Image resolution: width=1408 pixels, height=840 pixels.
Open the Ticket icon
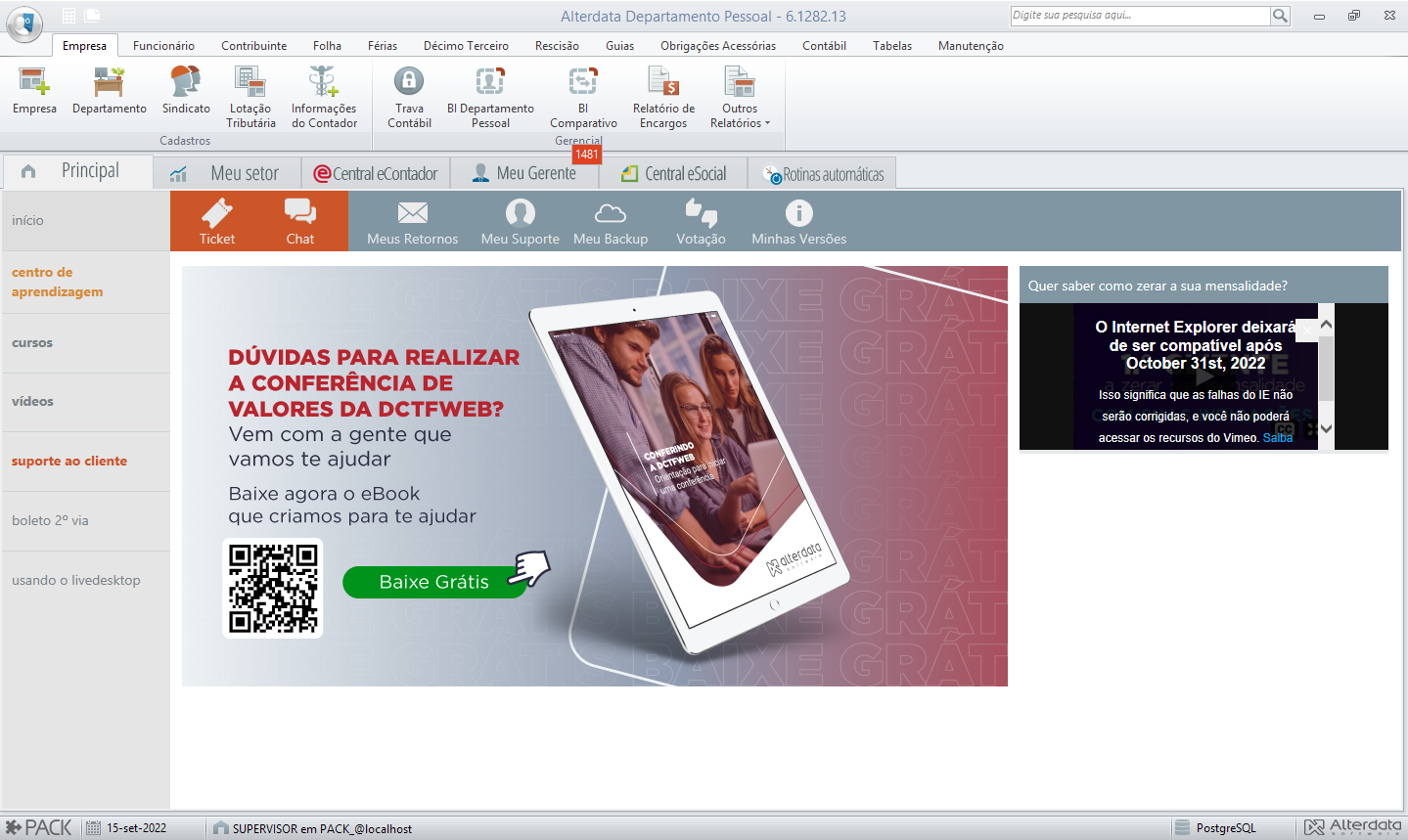pyautogui.click(x=217, y=213)
